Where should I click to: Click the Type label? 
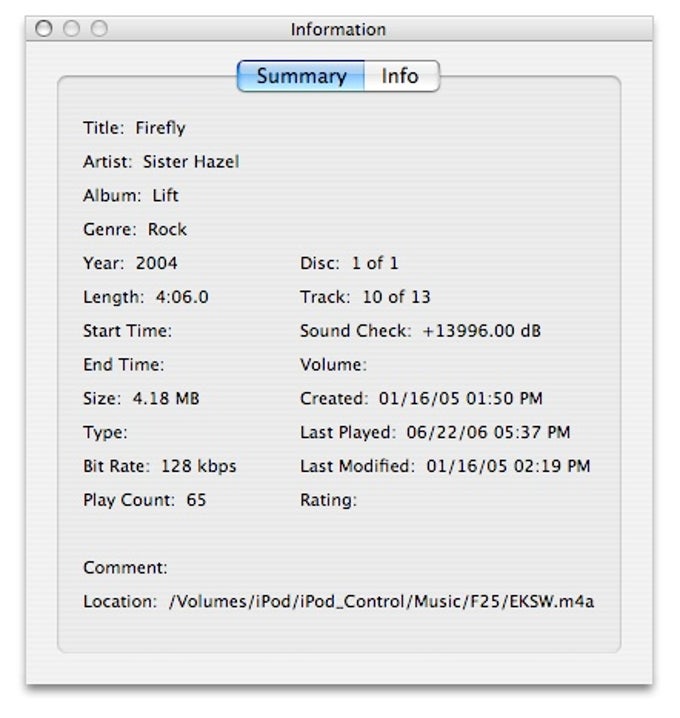click(105, 433)
